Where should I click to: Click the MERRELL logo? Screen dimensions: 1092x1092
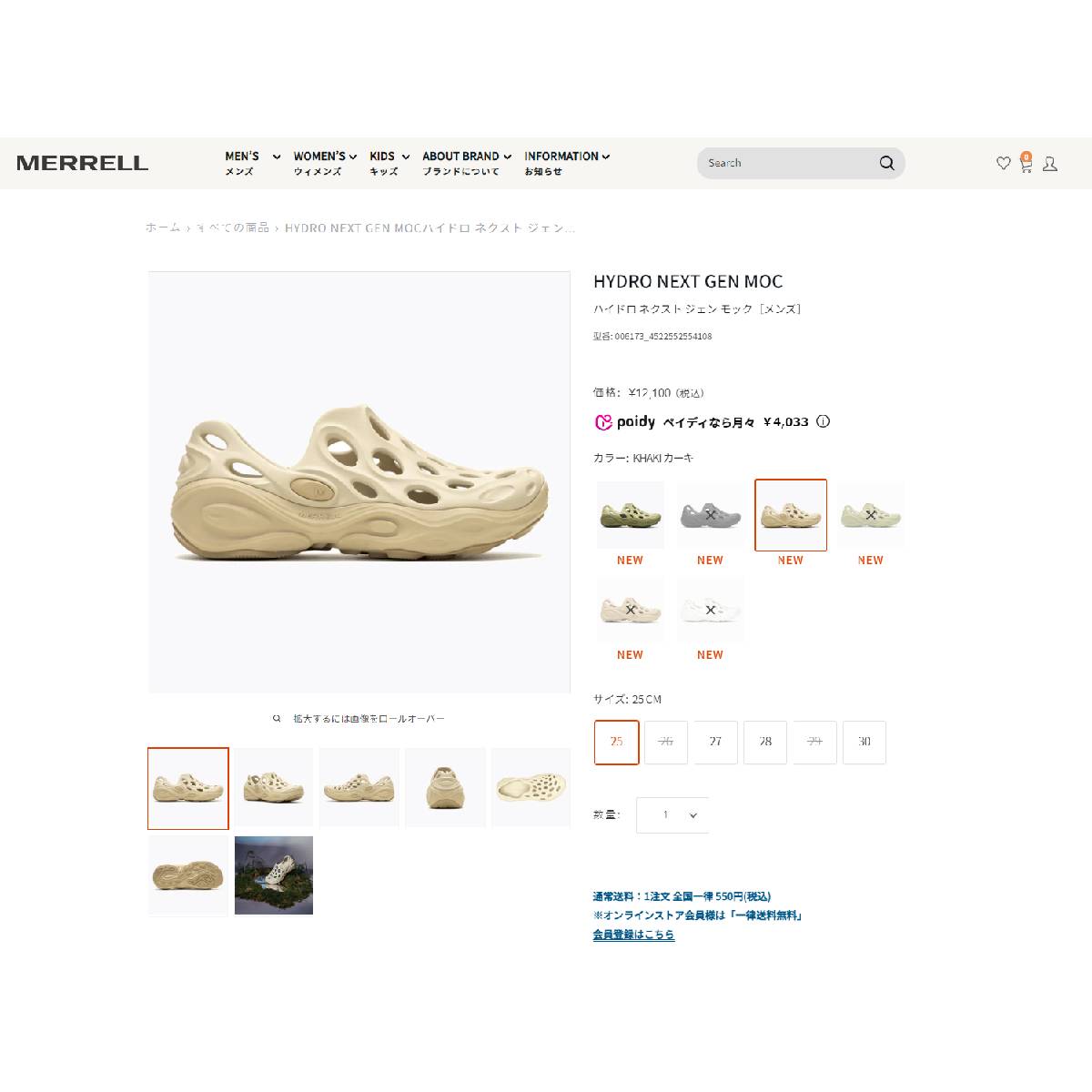pyautogui.click(x=82, y=163)
